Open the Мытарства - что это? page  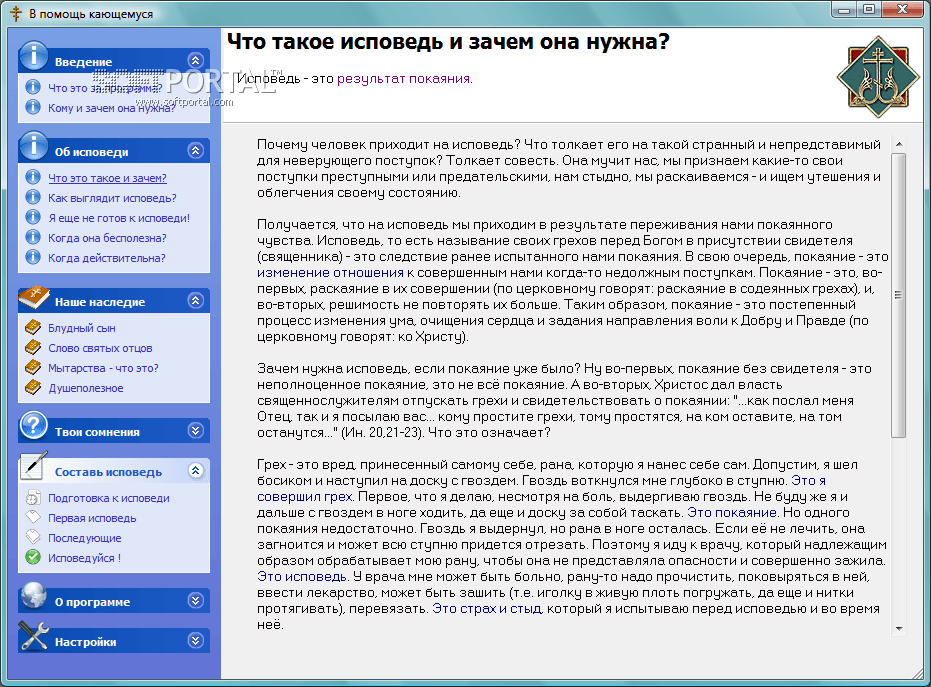(103, 368)
